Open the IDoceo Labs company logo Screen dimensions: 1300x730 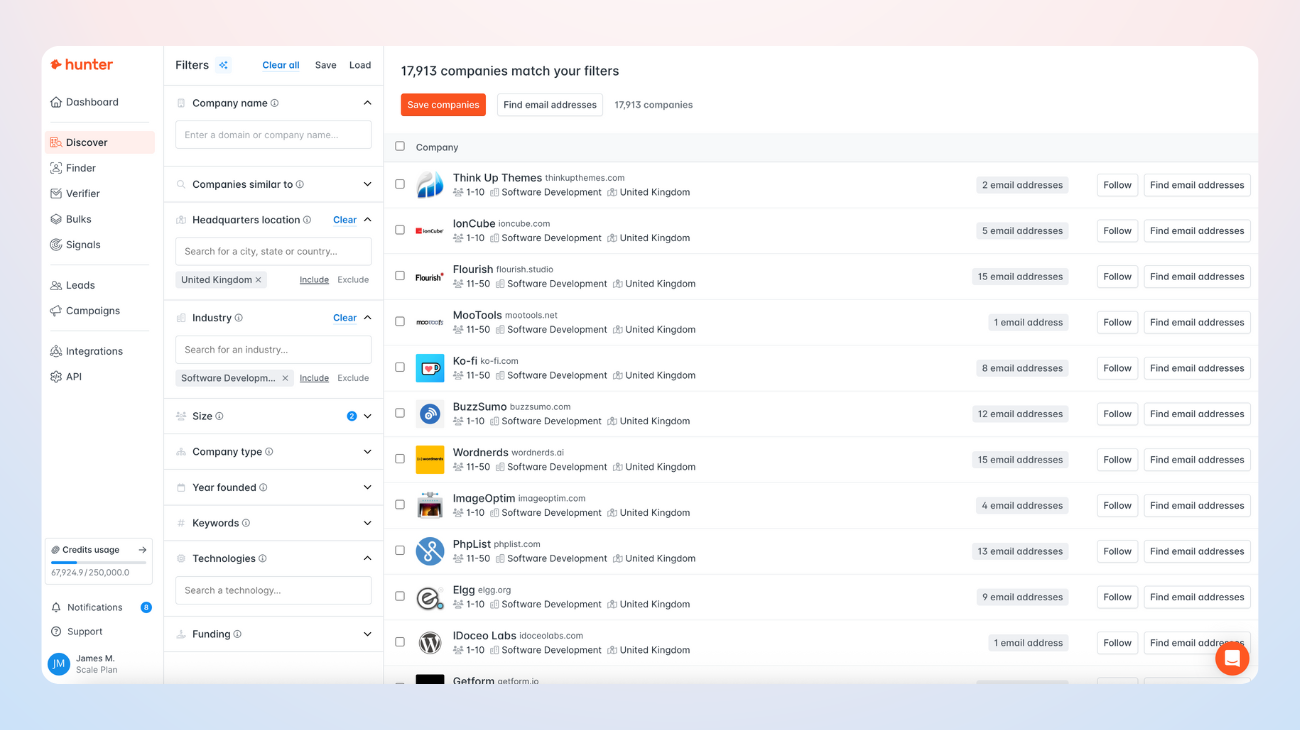coord(430,643)
